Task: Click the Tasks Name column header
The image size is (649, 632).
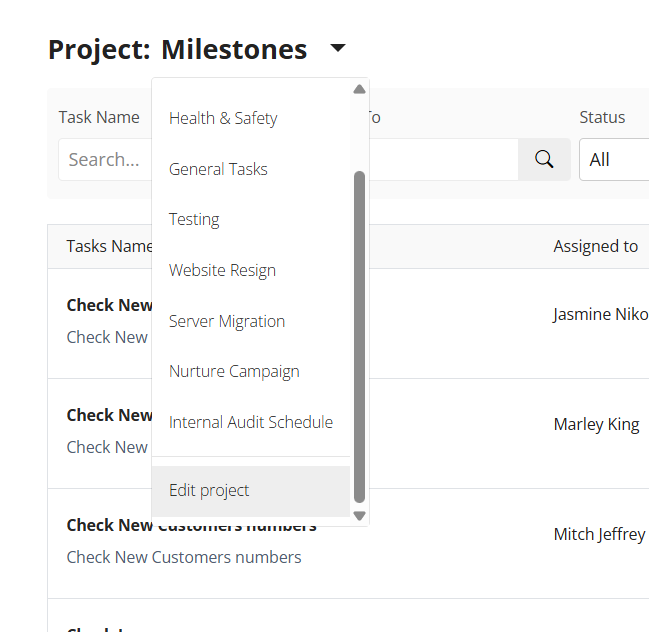Action: (109, 246)
